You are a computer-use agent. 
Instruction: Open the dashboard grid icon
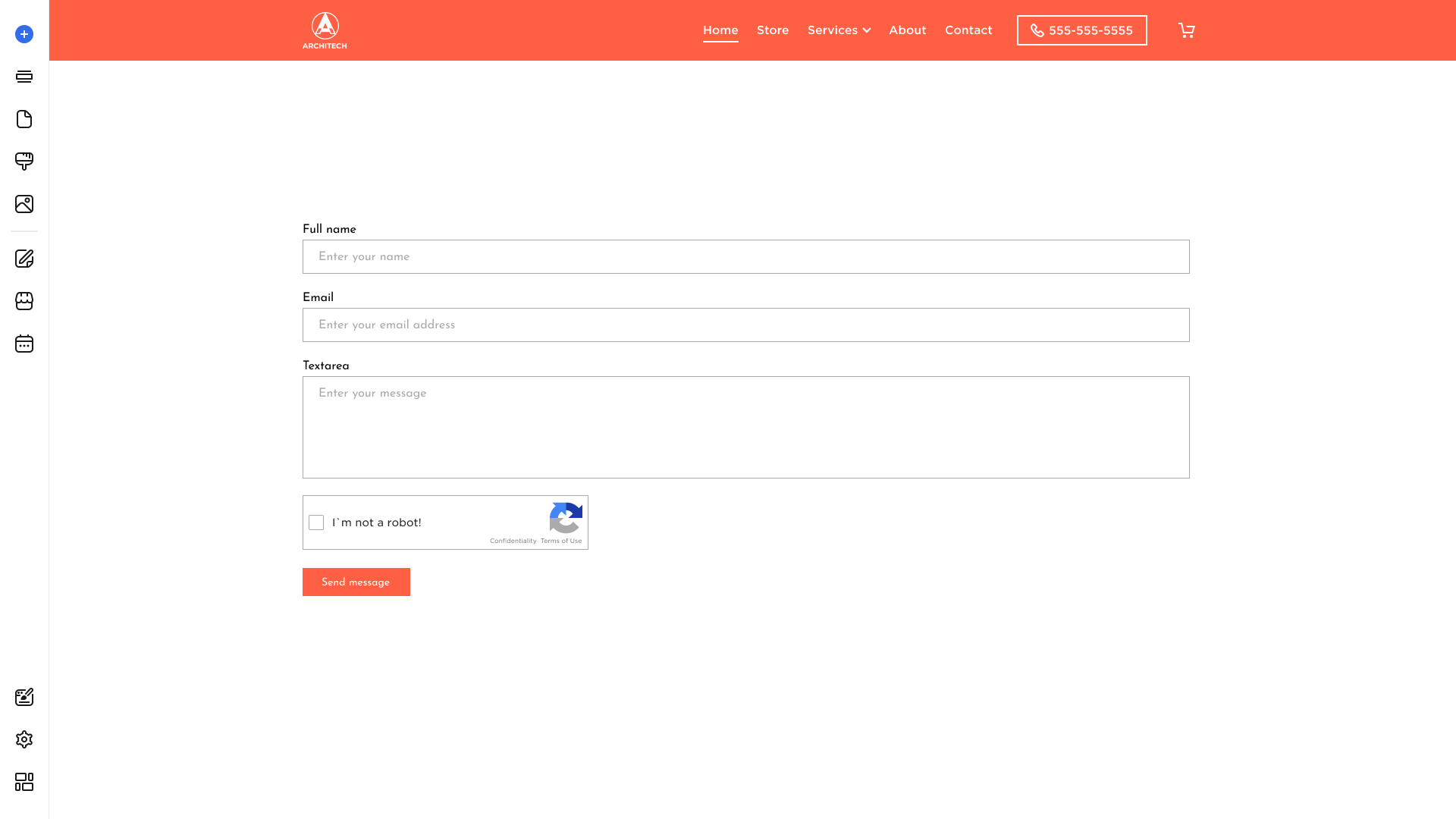tap(24, 782)
